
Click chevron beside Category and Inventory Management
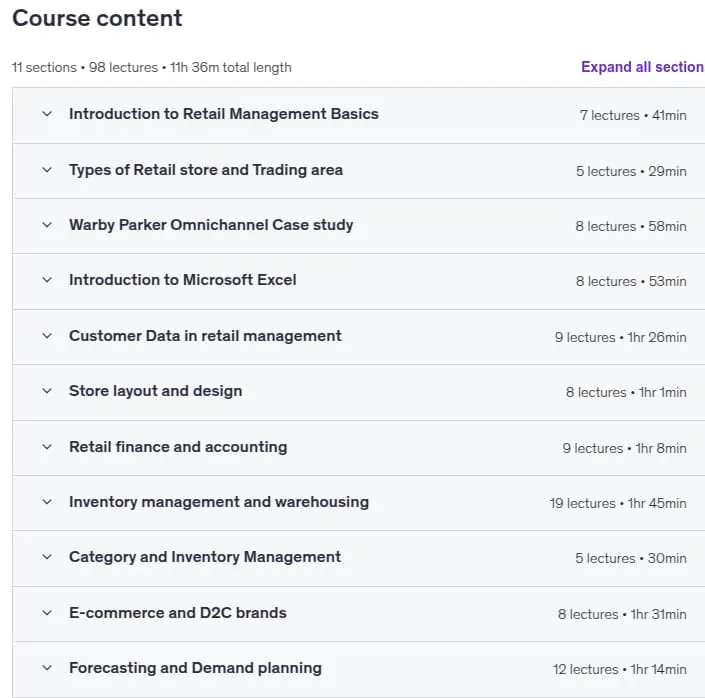(47, 557)
